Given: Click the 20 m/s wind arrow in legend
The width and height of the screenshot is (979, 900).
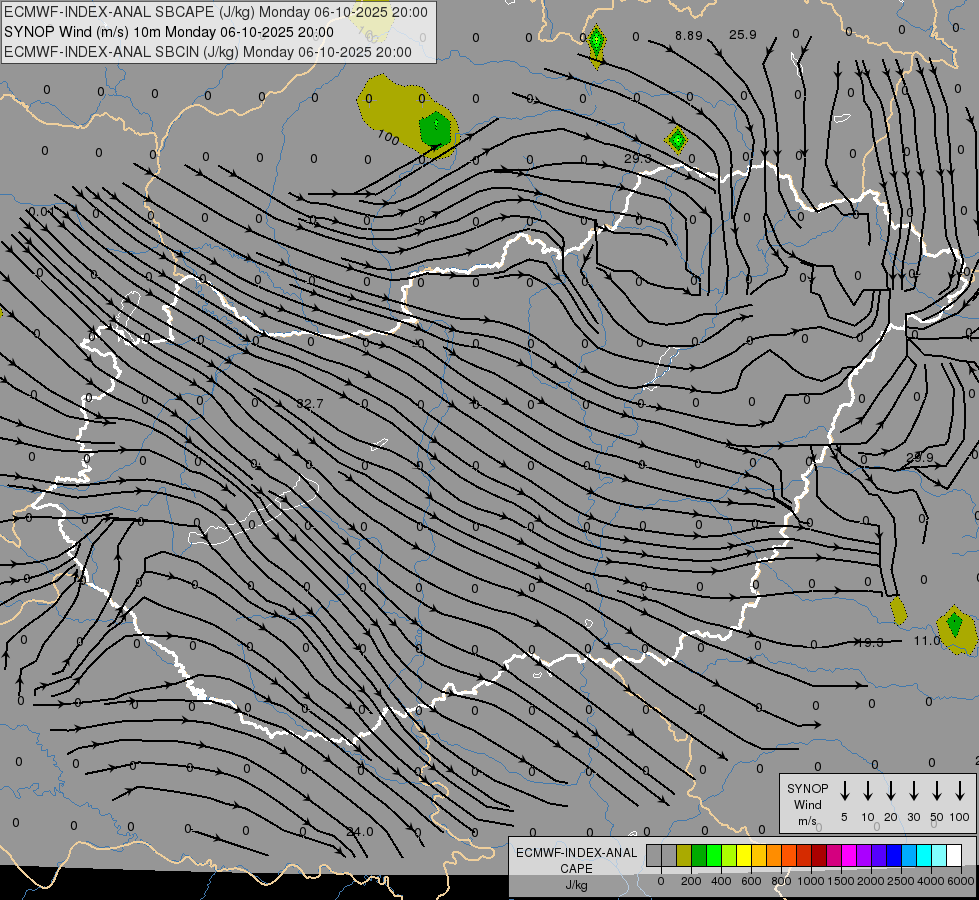Looking at the screenshot, I should pyautogui.click(x=891, y=791).
